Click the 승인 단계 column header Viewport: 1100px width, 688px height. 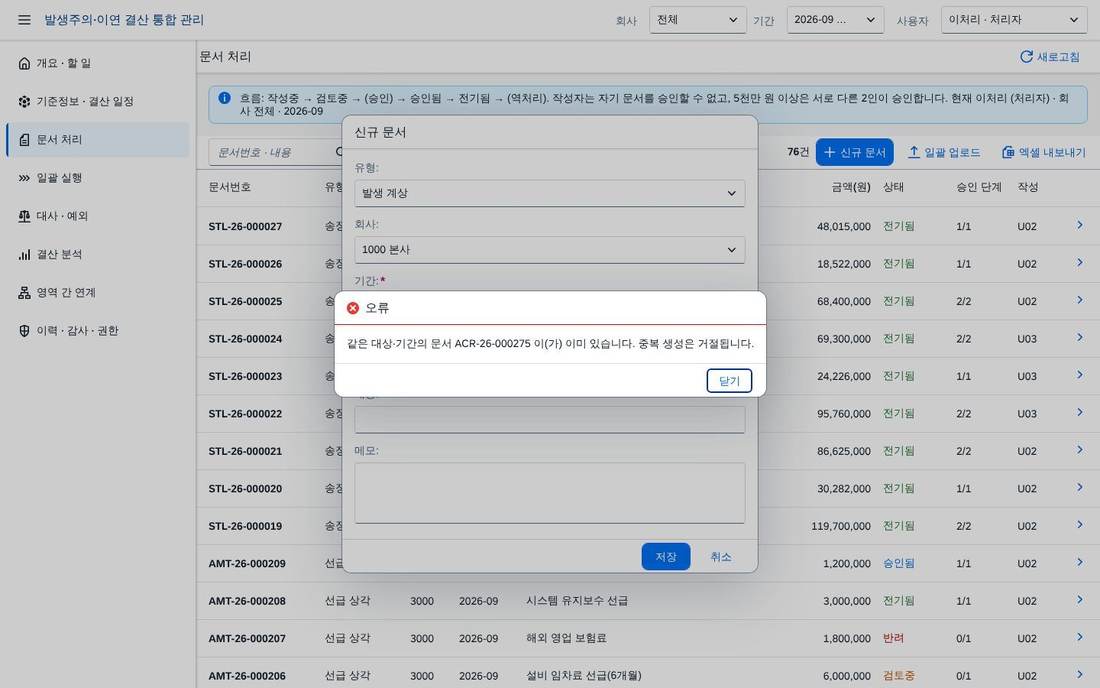click(979, 187)
